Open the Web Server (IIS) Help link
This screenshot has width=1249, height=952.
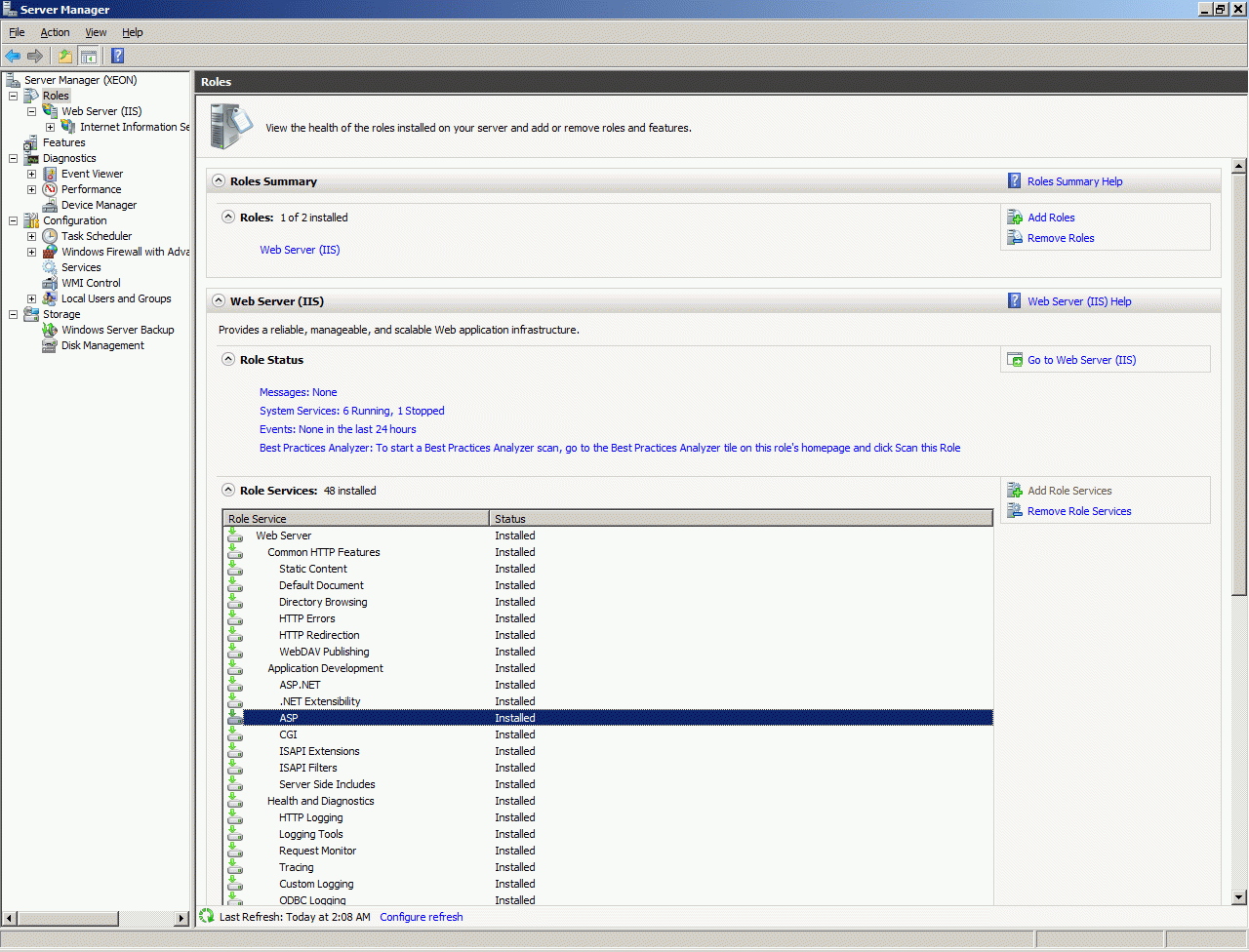(1079, 301)
